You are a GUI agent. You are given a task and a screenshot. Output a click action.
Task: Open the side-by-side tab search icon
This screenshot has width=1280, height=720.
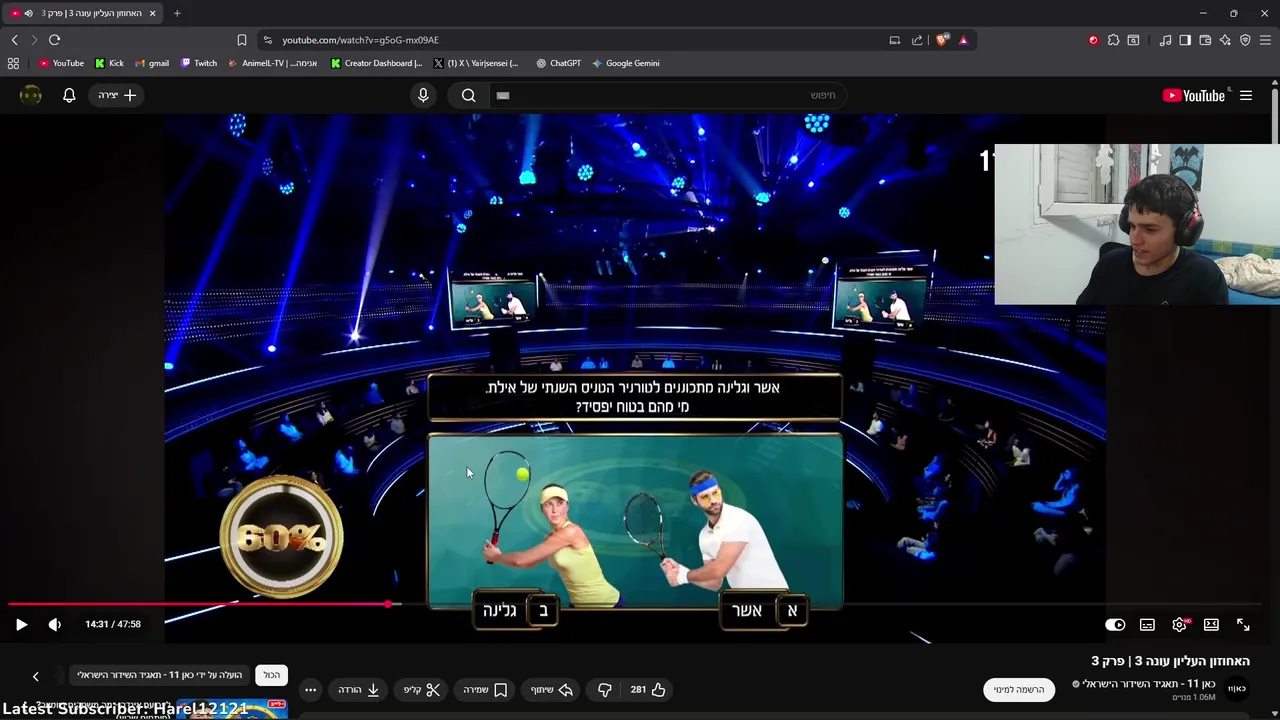1133,40
